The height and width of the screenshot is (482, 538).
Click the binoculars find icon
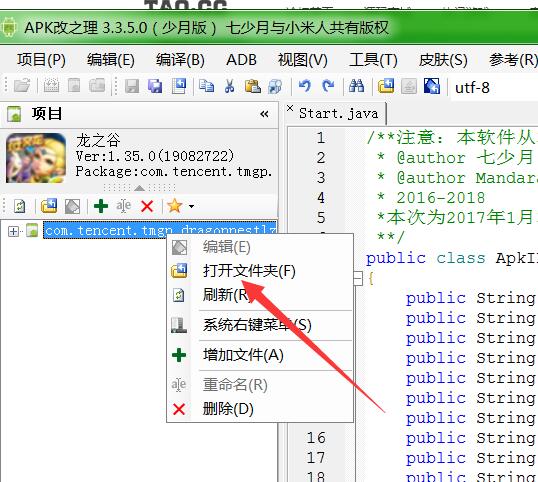[356, 86]
